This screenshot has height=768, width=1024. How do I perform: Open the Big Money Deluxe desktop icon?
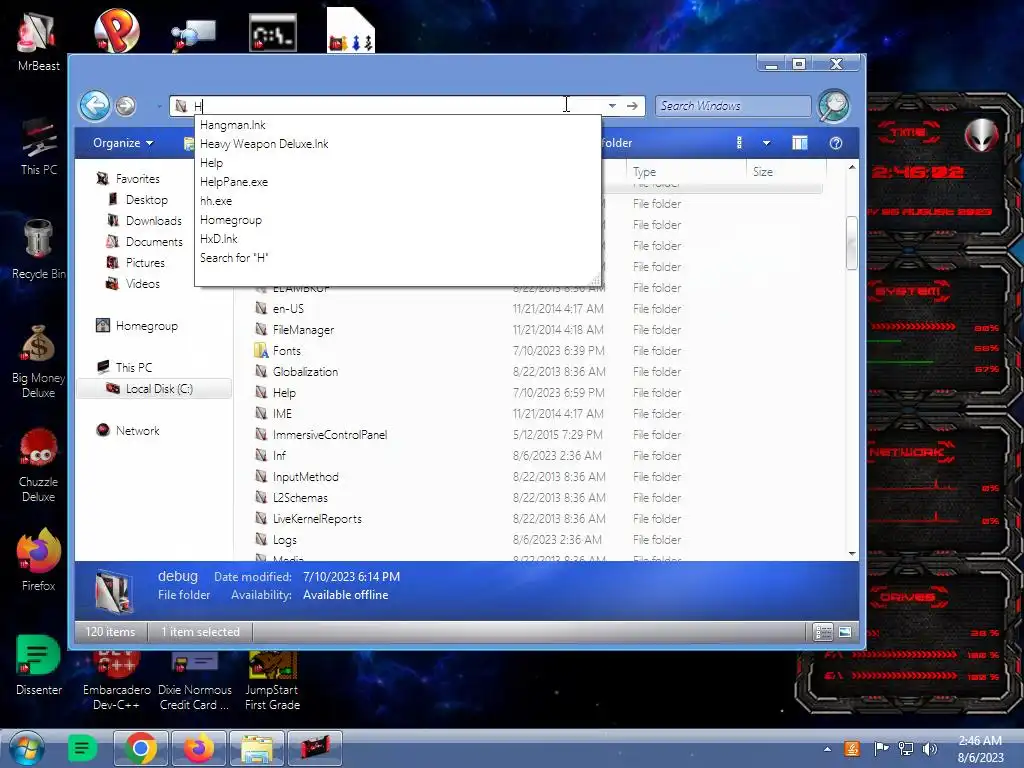(39, 362)
